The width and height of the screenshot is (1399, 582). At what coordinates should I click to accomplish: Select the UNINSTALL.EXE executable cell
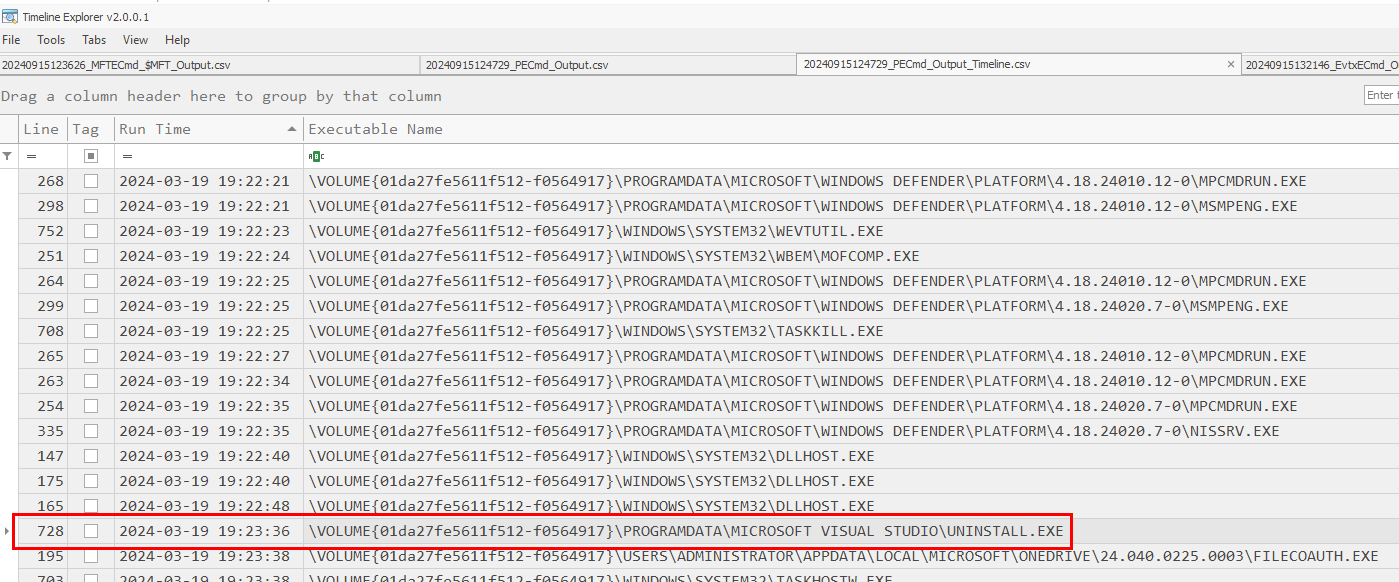coord(851,531)
